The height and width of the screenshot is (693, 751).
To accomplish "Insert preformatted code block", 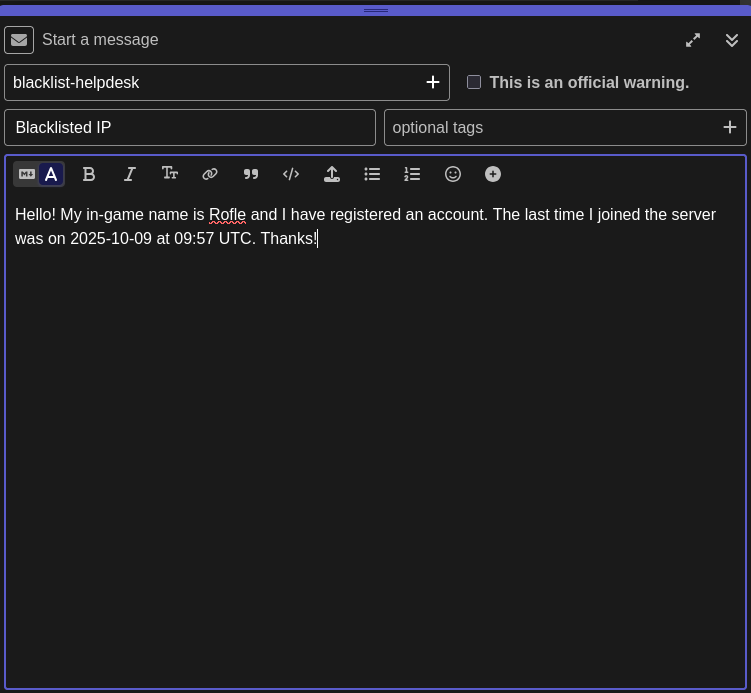I will click(291, 174).
